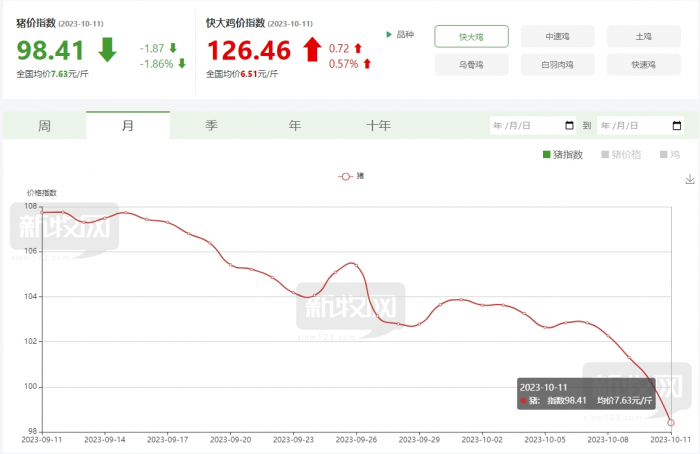This screenshot has width=700, height=454.
Task: Click the pig index green down arrow
Action: coord(107,50)
